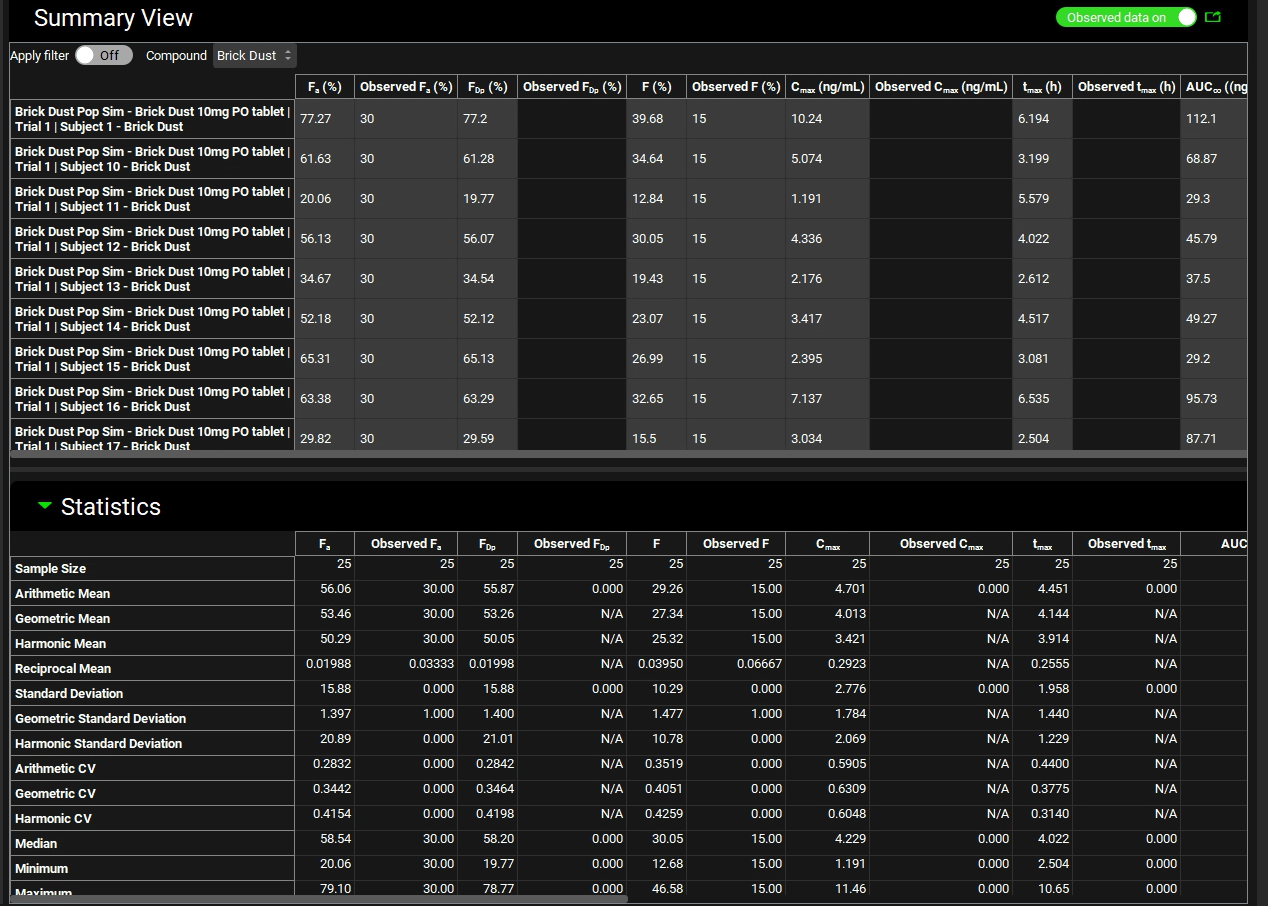1268x906 pixels.
Task: Select the Subject 1 row header
Action: point(152,119)
